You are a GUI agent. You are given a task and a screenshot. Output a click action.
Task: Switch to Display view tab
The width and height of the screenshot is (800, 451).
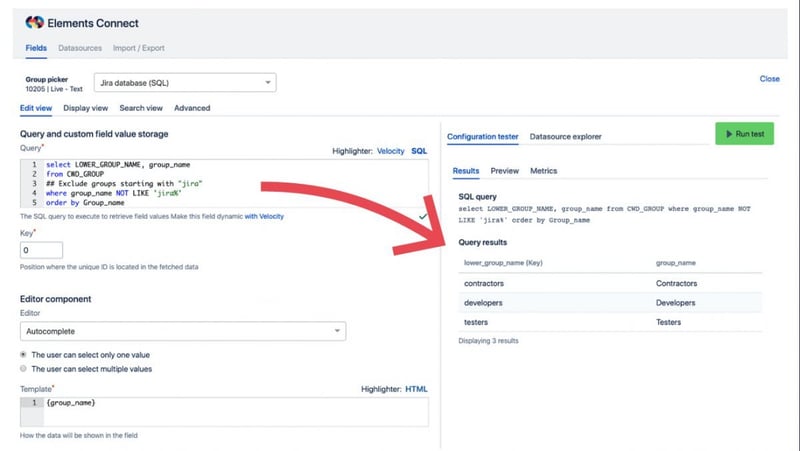point(85,108)
